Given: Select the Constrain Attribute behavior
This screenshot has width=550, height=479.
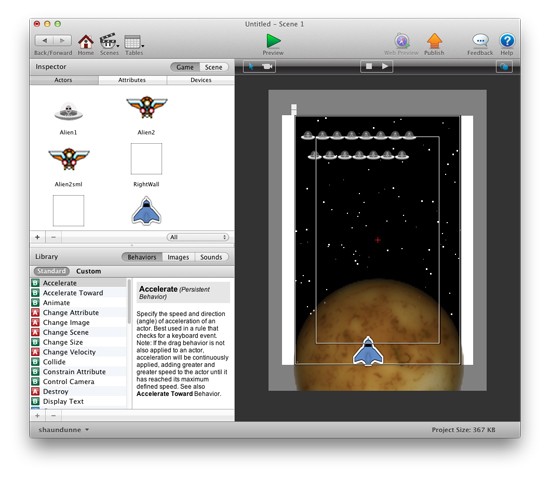Looking at the screenshot, I should coord(79,372).
